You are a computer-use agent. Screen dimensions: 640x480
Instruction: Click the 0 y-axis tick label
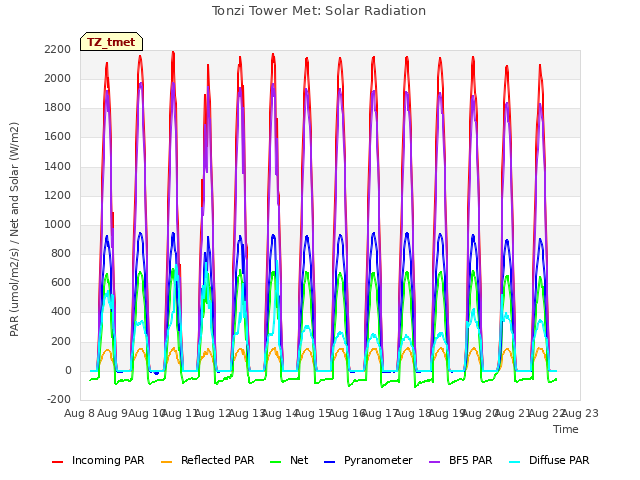click(68, 371)
